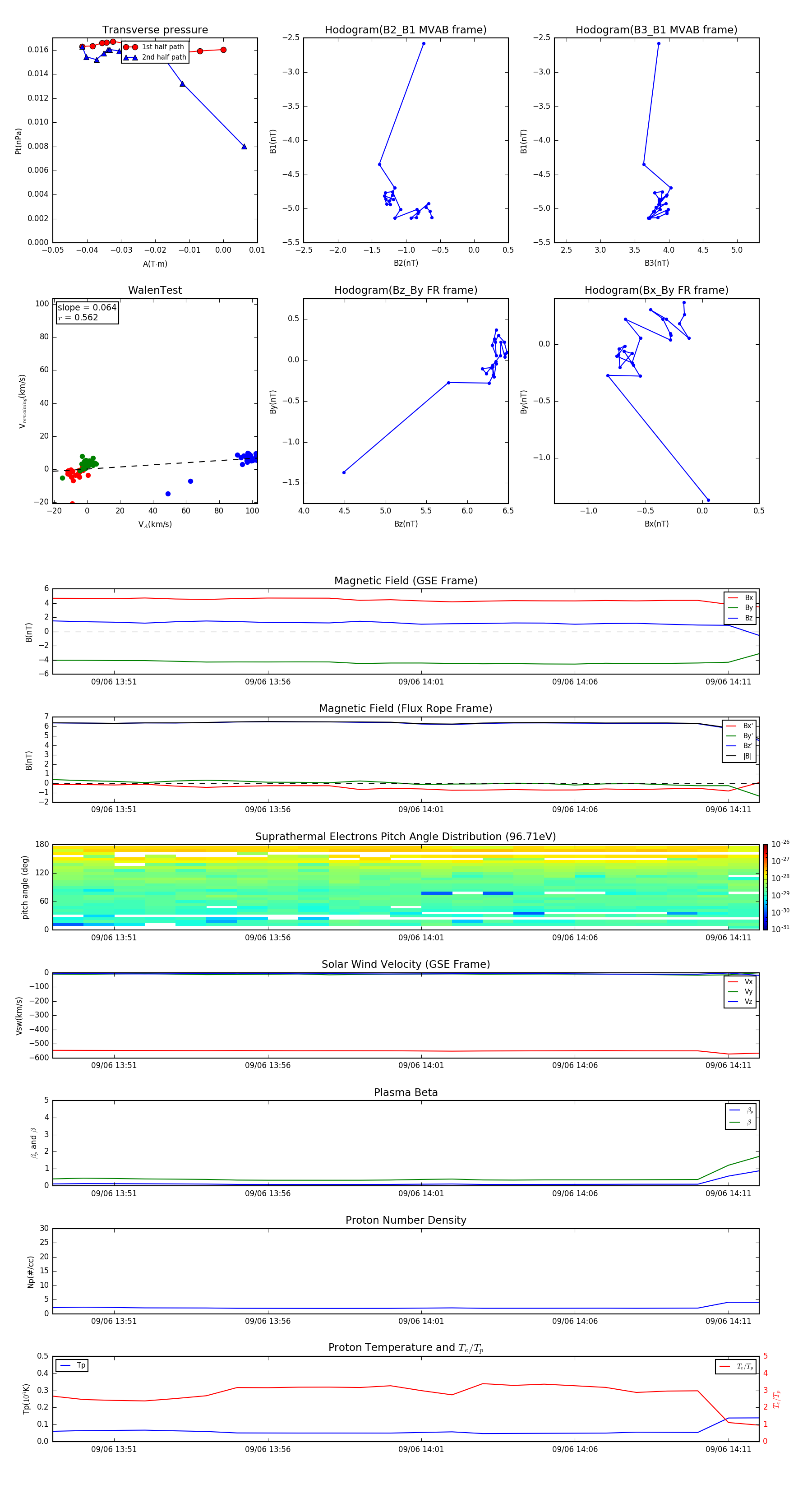The width and height of the screenshot is (812, 1489).
Task: Click the 'Plasma Beta' panel title
Action: 406,1093
